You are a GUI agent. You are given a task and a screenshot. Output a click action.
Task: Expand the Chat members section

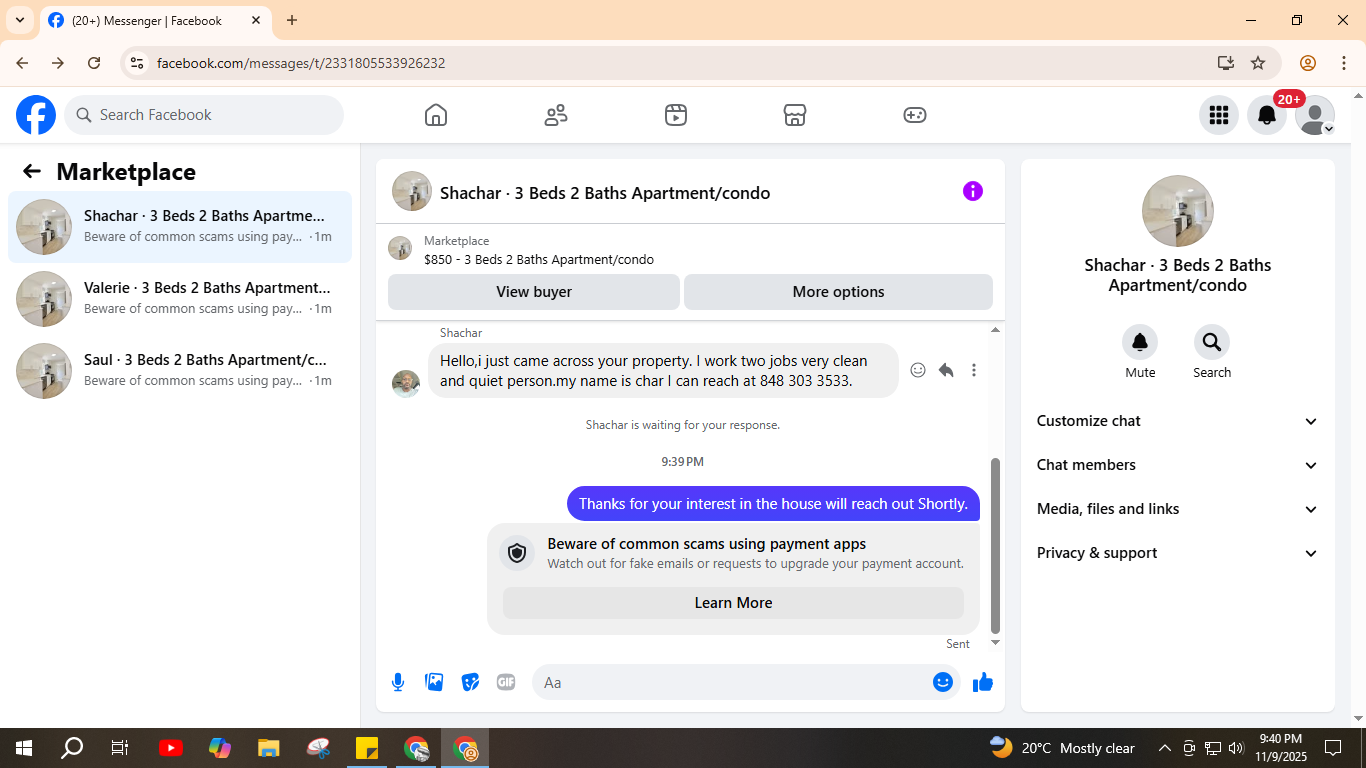click(x=1178, y=465)
